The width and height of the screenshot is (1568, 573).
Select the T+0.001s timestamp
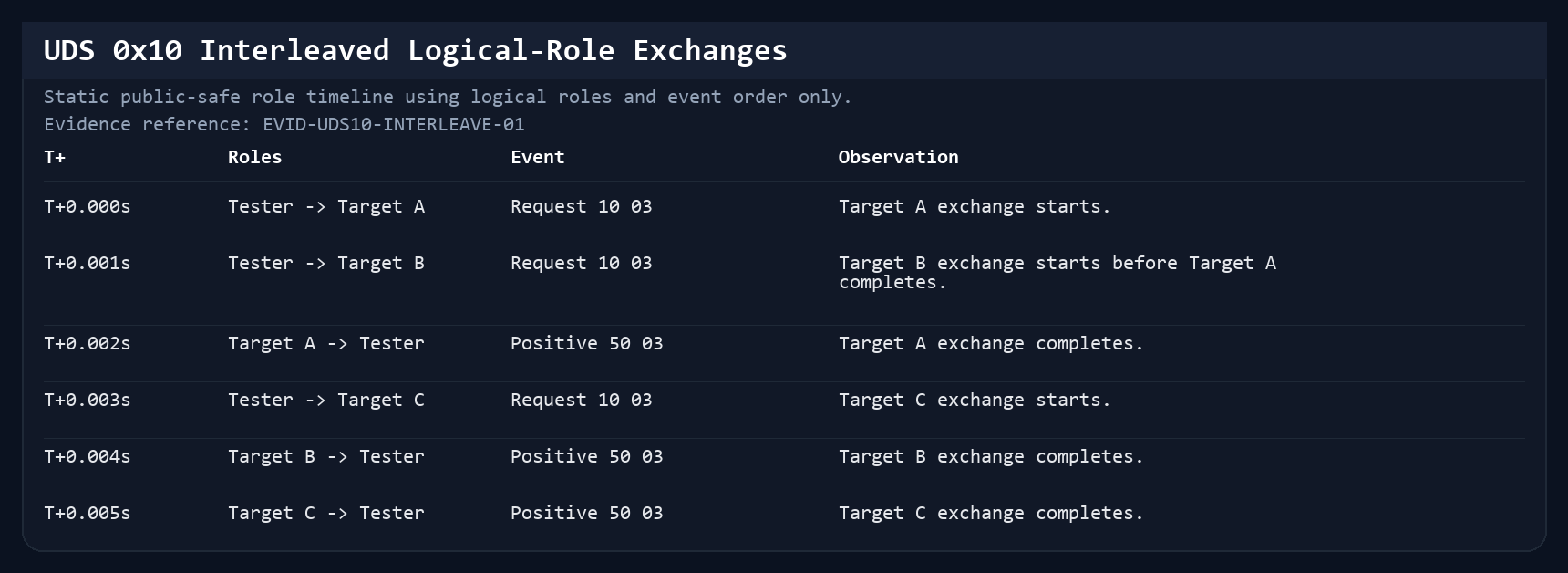click(x=88, y=263)
